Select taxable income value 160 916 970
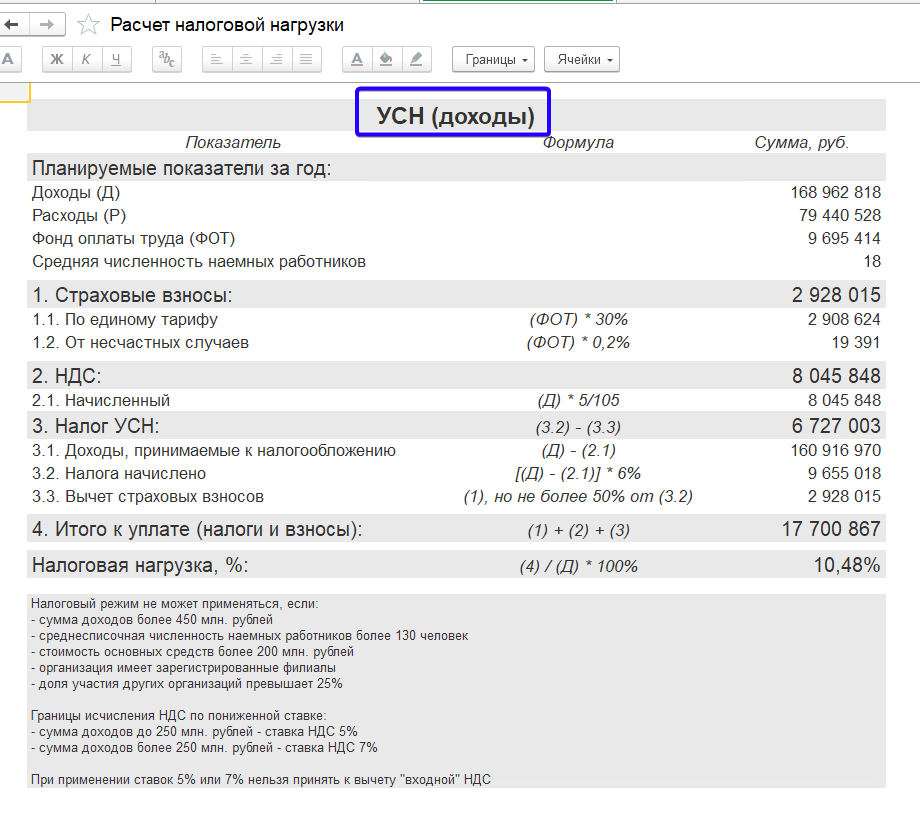The height and width of the screenshot is (835, 920). click(x=836, y=451)
